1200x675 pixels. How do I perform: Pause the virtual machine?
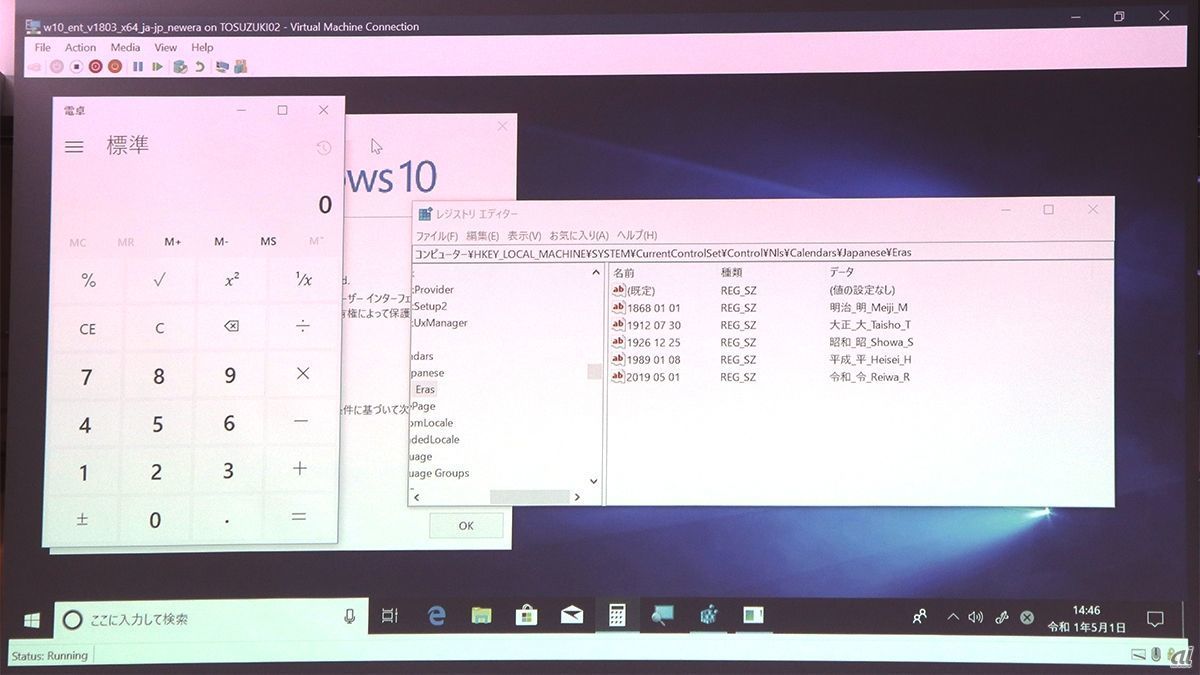click(x=138, y=66)
